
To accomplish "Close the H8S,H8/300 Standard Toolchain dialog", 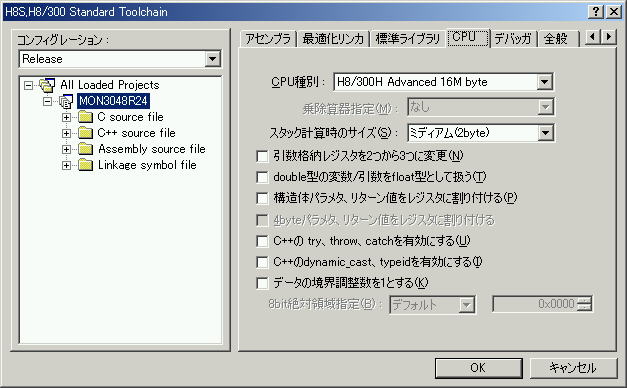I will (x=614, y=12).
